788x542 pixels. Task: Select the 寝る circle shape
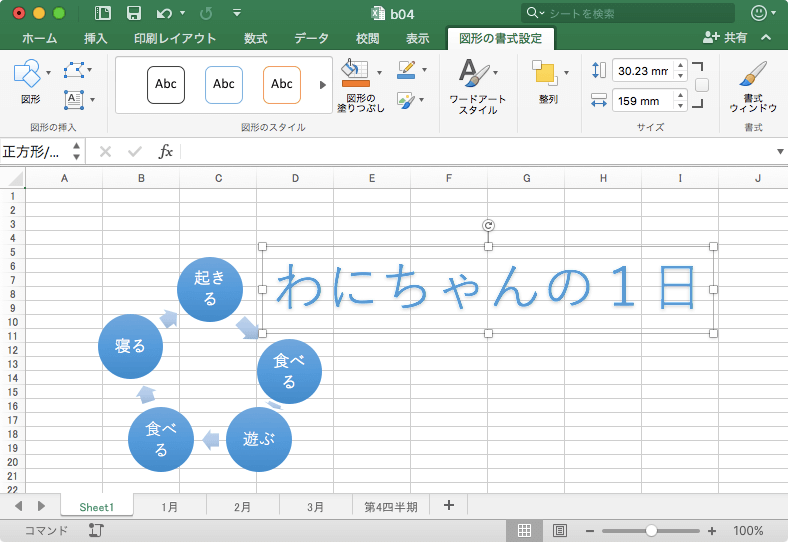[130, 346]
